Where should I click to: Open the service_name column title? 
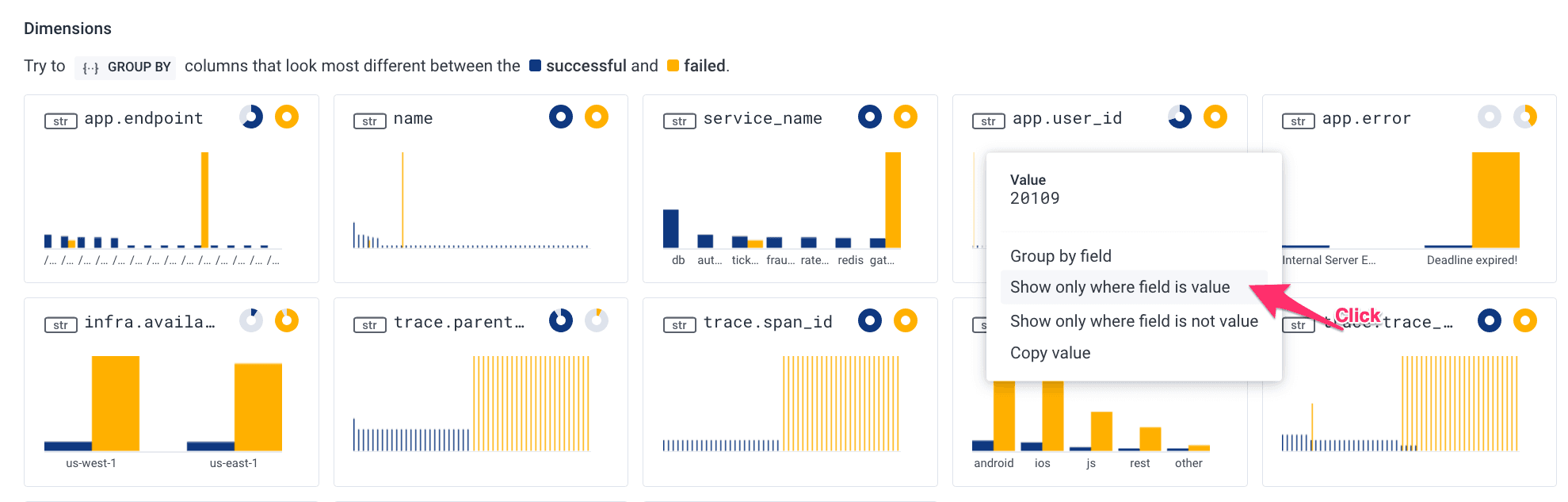(762, 118)
